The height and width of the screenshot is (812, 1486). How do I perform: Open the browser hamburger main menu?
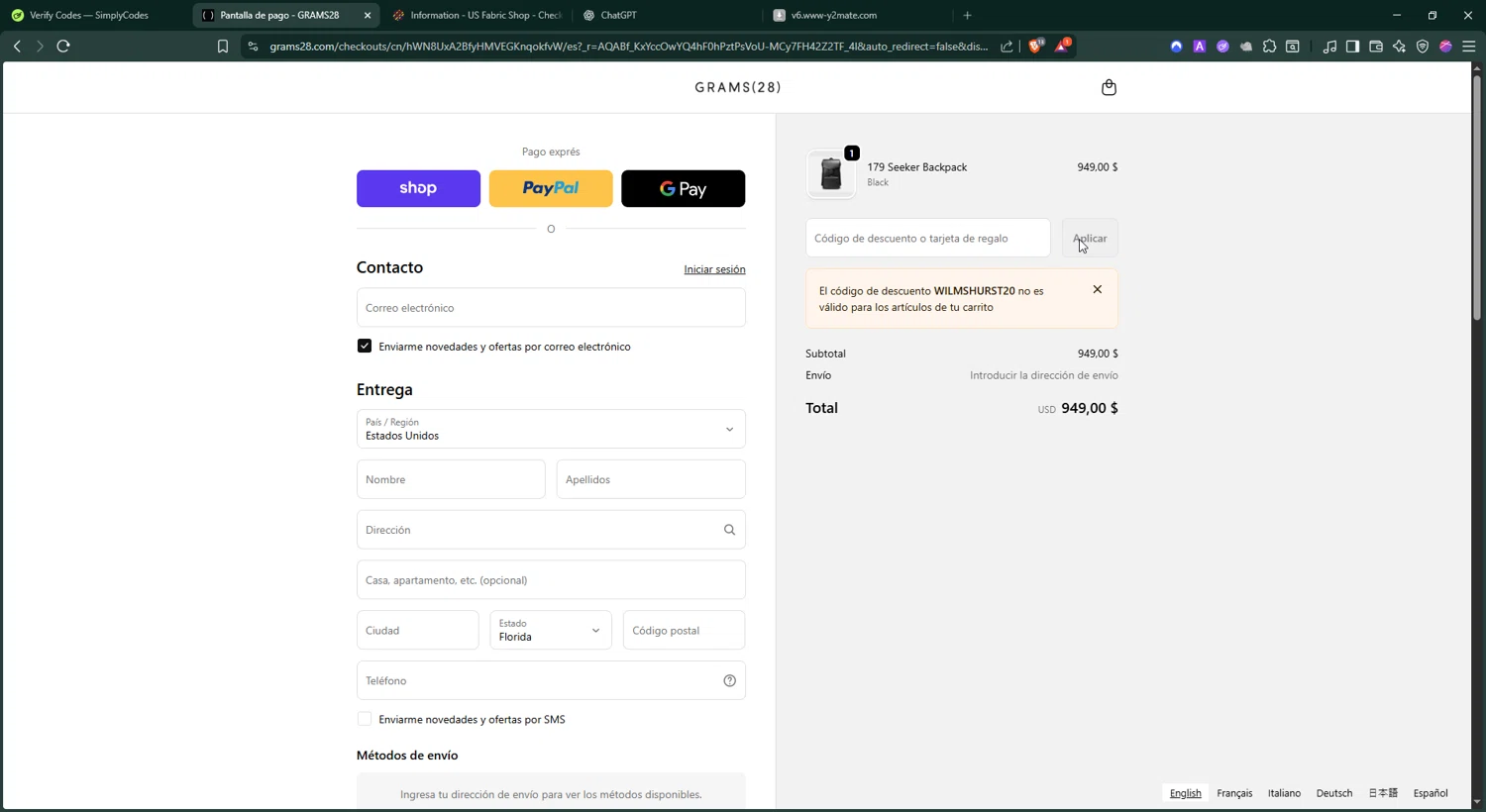pos(1469,47)
